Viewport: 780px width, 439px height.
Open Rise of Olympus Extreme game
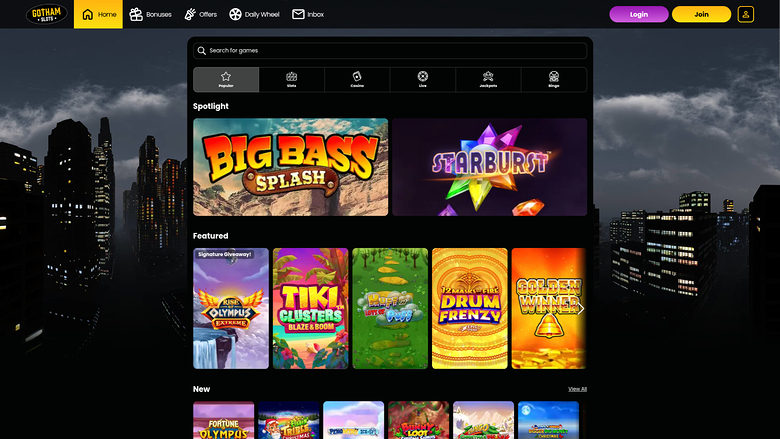click(231, 308)
